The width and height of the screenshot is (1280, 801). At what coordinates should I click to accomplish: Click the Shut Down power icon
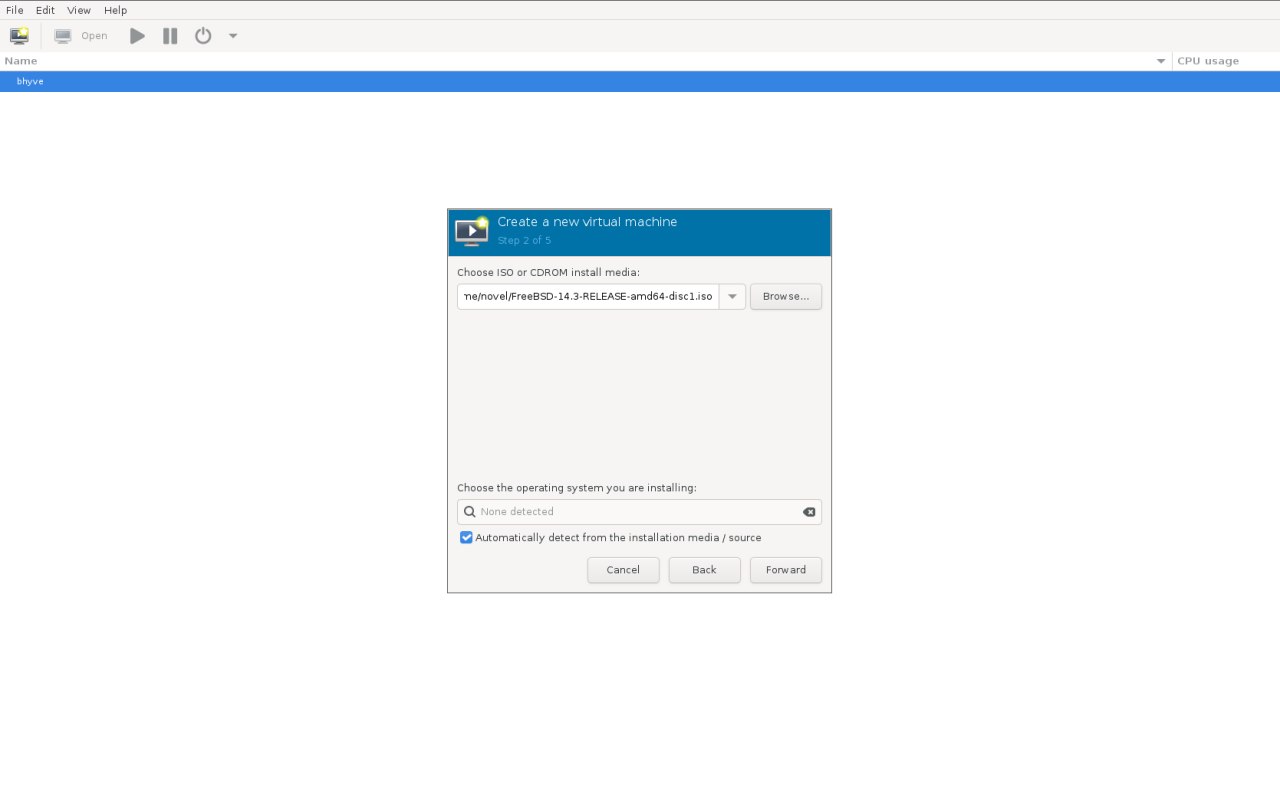[203, 36]
